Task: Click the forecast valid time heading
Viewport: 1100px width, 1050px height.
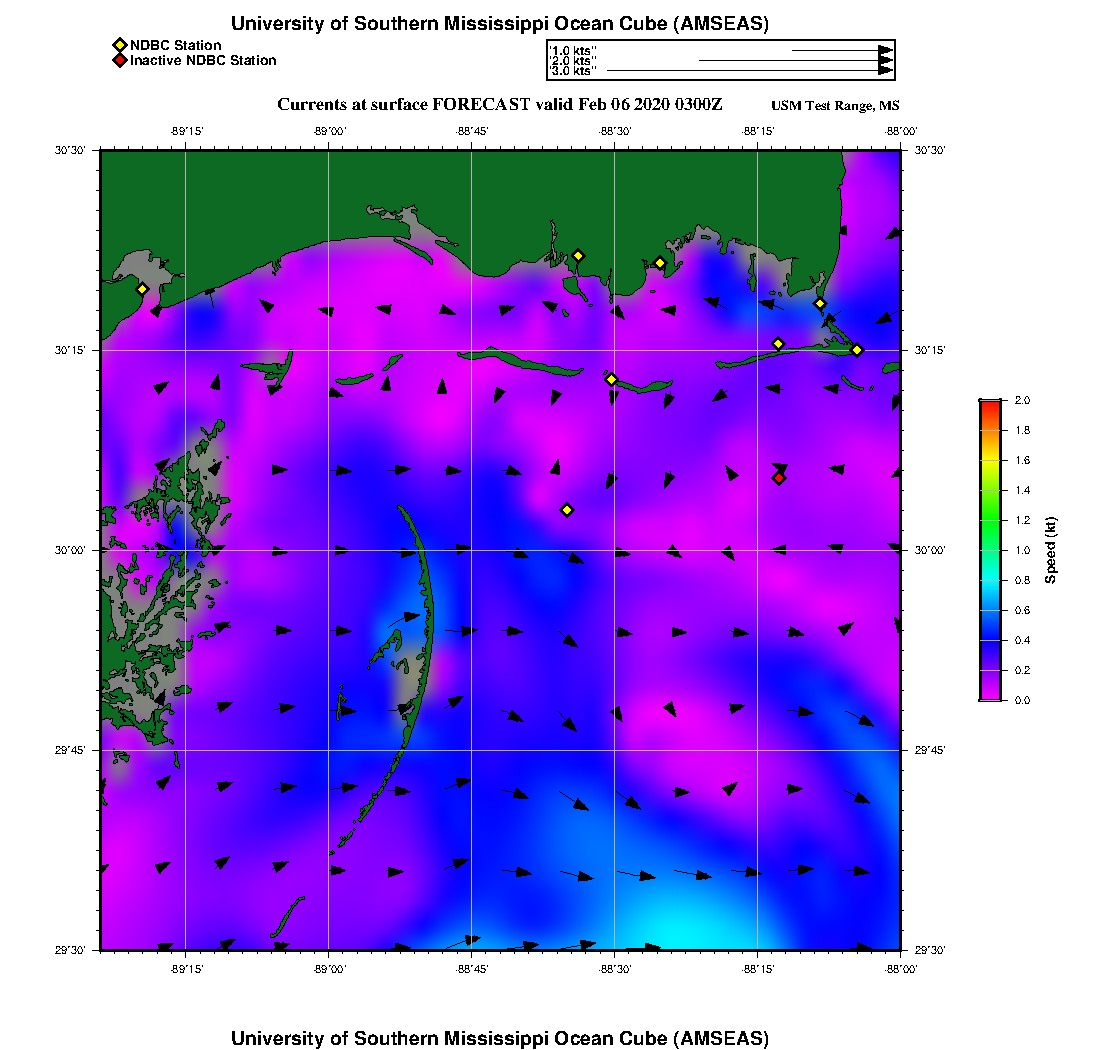Action: coord(499,105)
